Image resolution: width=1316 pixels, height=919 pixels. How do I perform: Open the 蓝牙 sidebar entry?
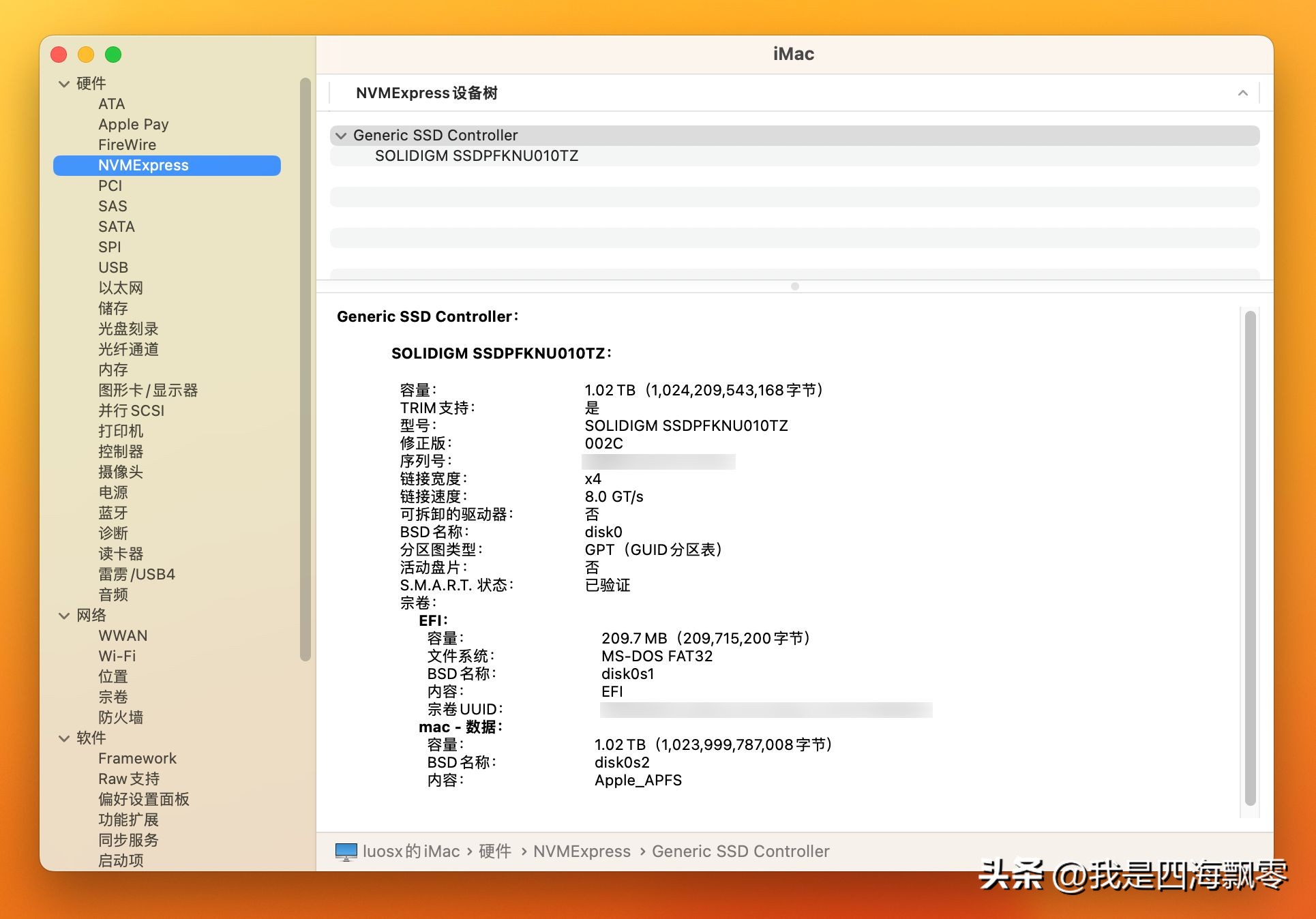coord(113,513)
